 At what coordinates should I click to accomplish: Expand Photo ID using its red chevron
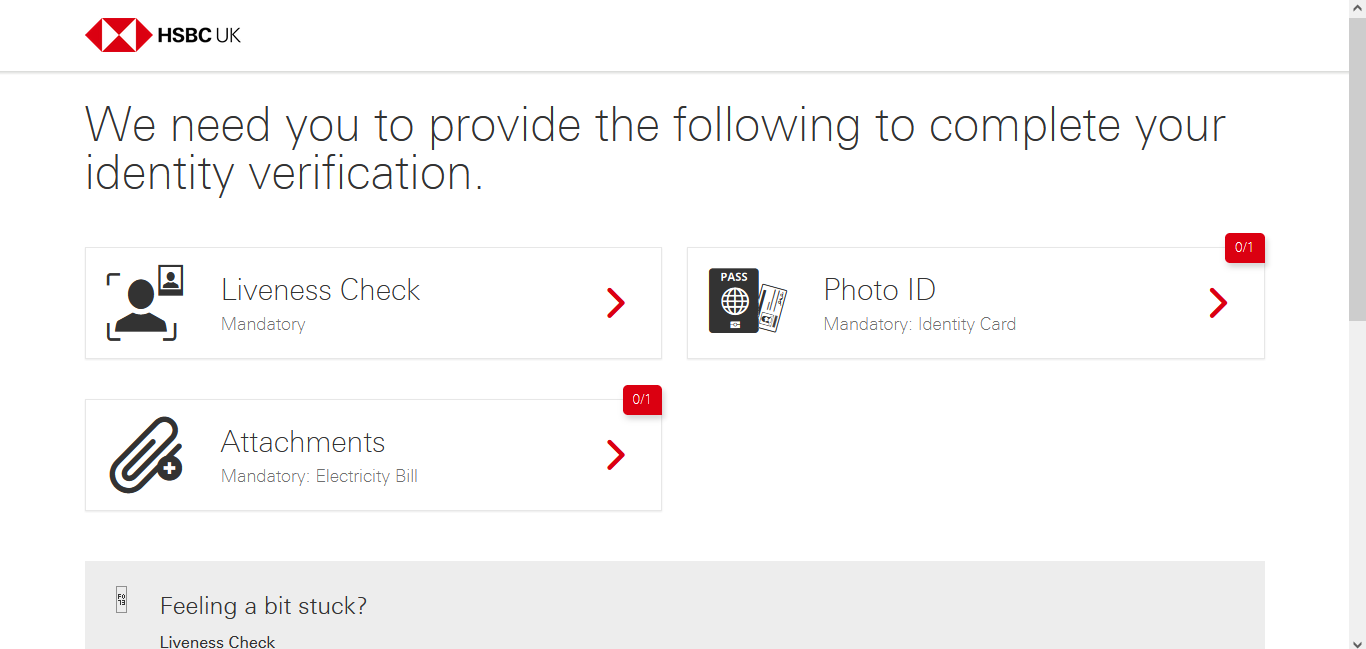(1218, 303)
